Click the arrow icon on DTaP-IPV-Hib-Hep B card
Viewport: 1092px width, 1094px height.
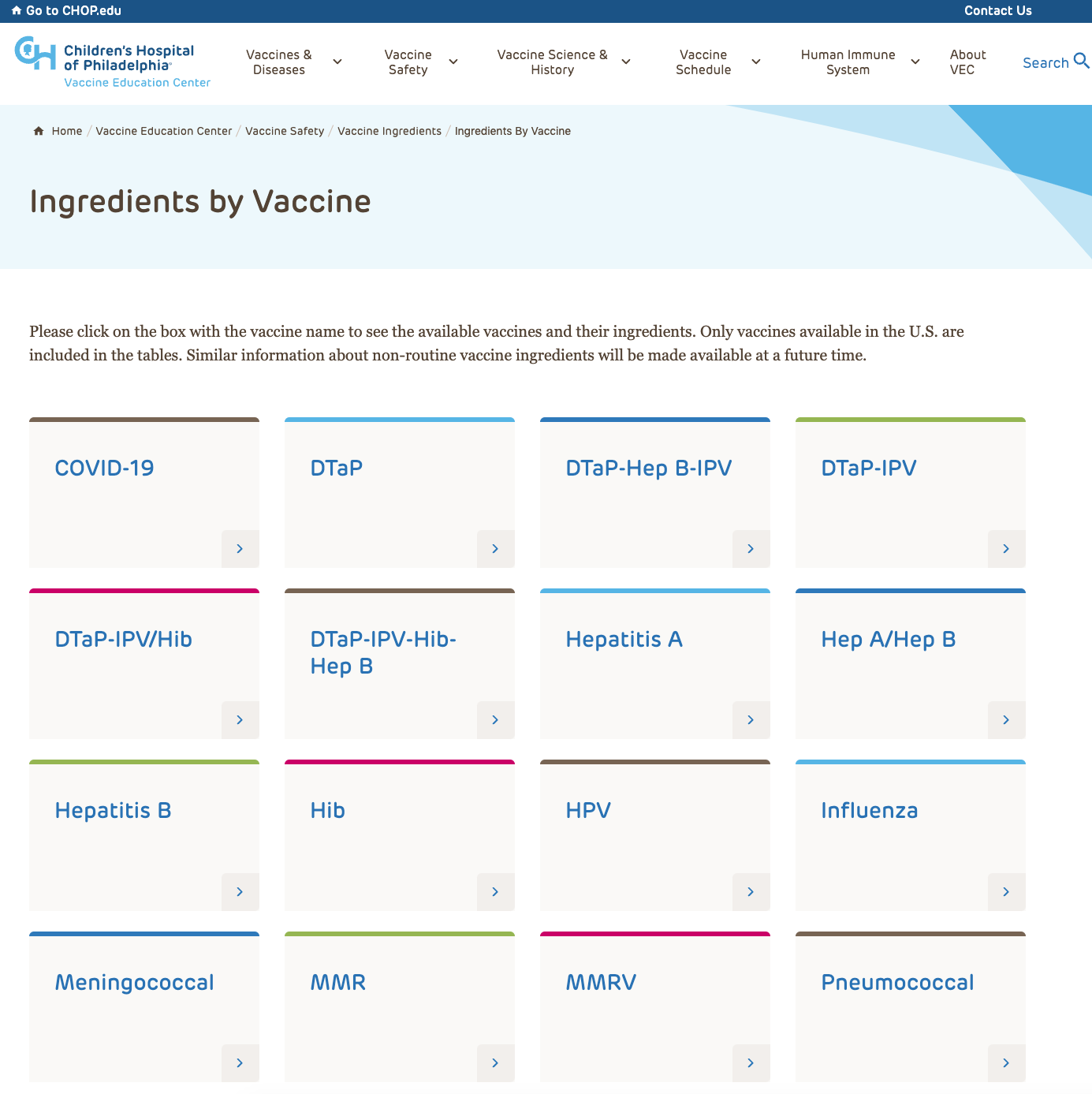point(496,720)
